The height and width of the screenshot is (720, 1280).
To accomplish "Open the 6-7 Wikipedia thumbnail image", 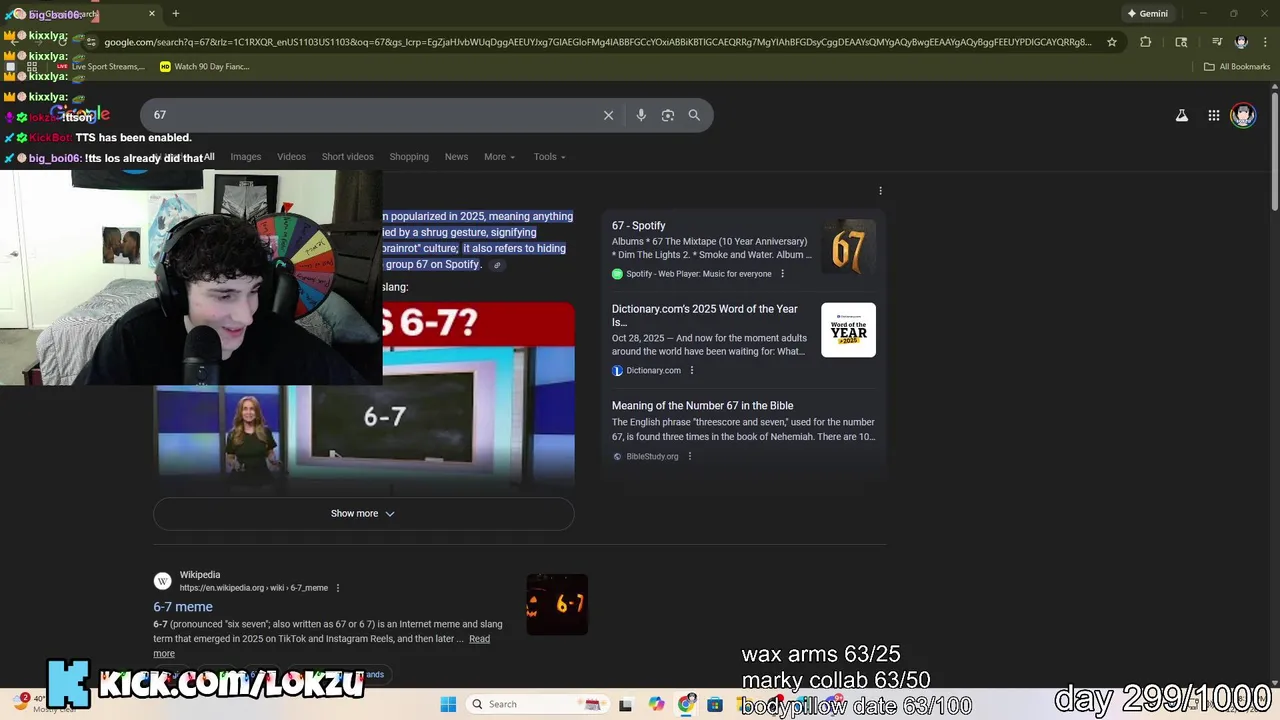I will (x=557, y=604).
